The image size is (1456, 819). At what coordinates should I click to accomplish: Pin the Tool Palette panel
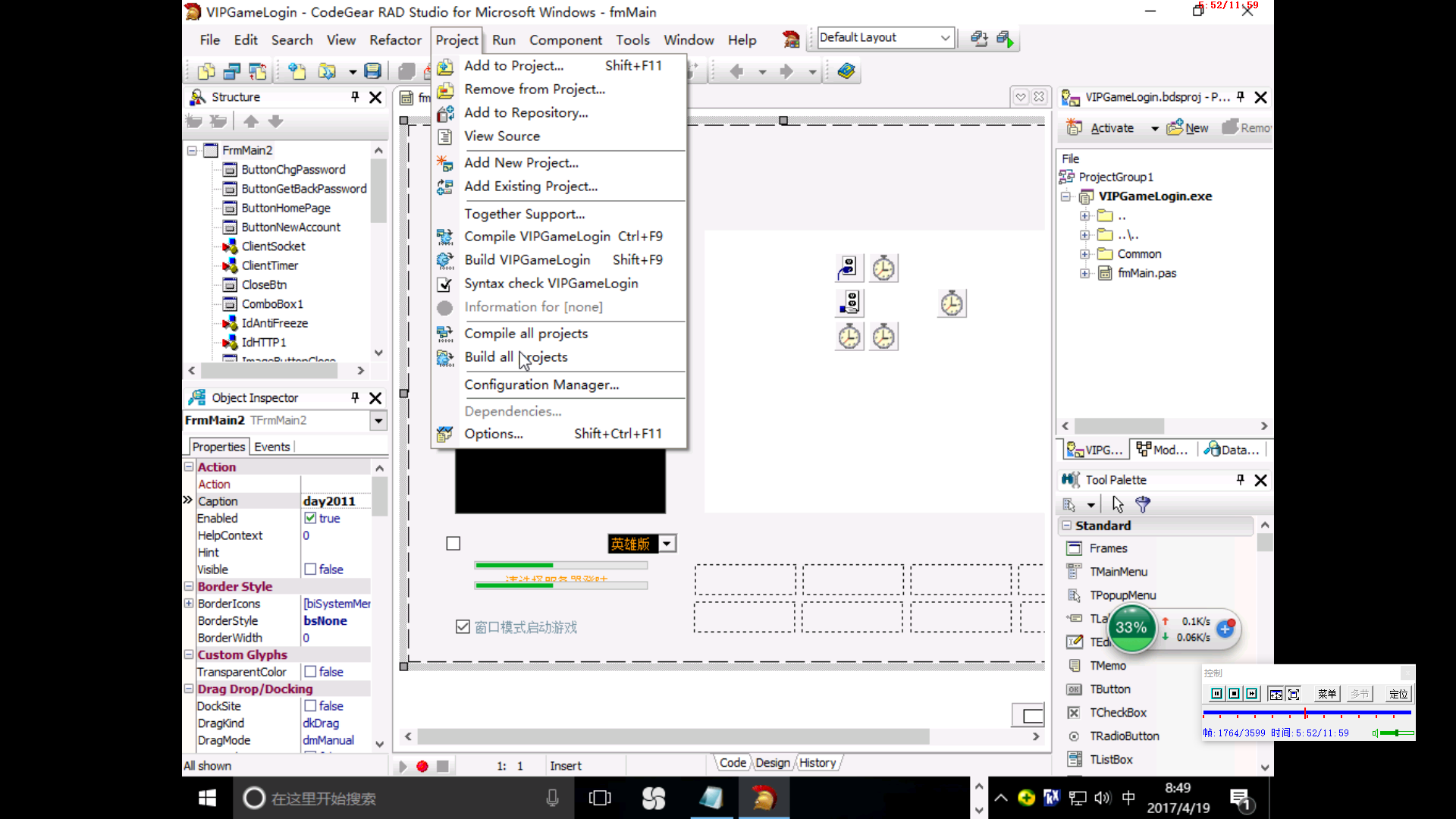click(1241, 480)
